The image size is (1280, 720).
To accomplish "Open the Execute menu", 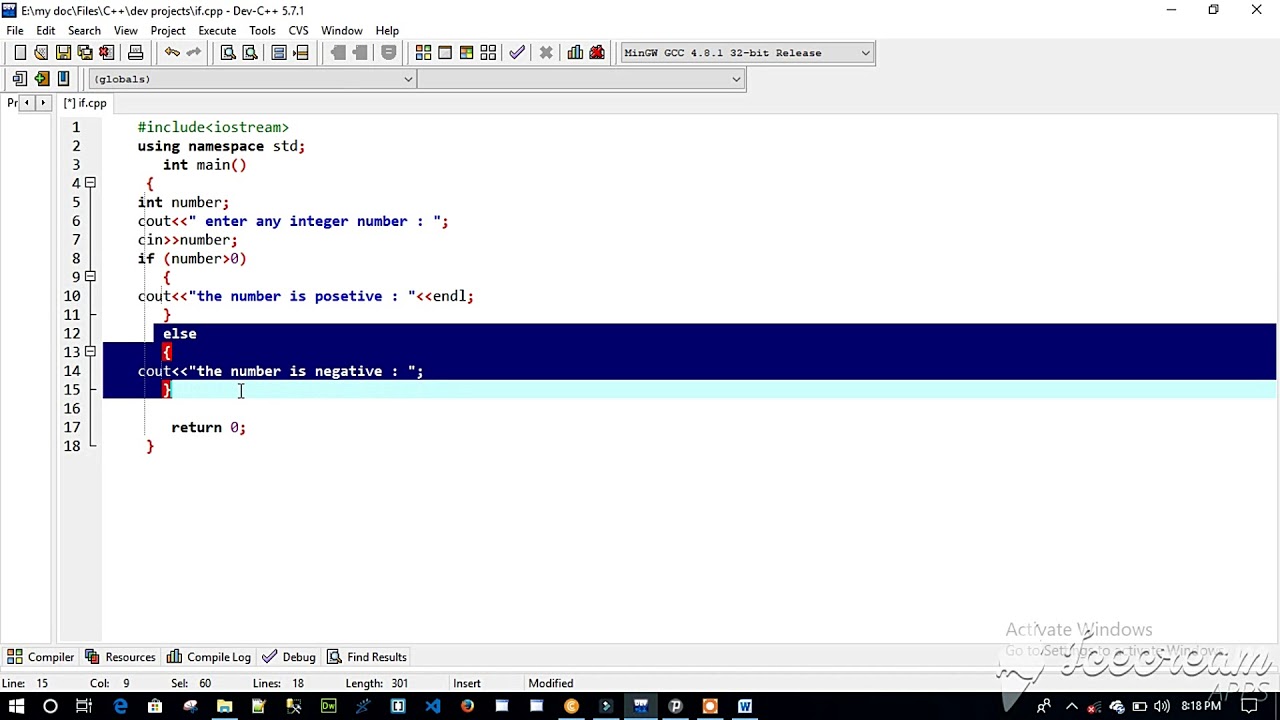I will (217, 31).
